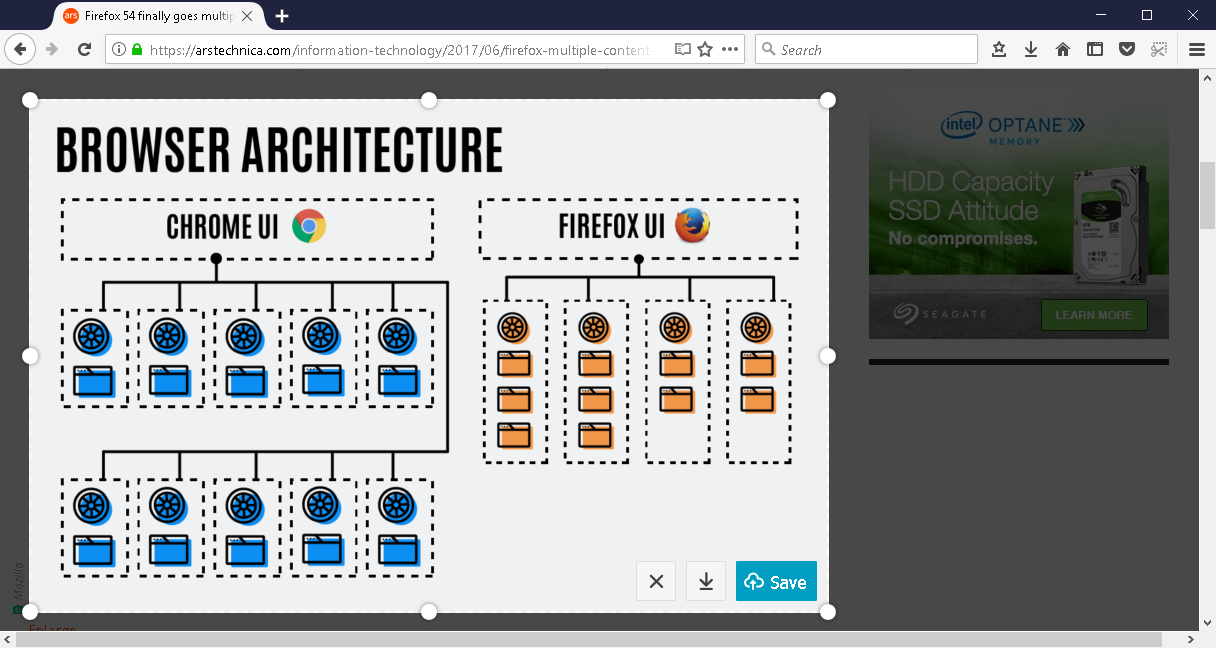Click the Intel Optane Memory logo

point(1012,128)
